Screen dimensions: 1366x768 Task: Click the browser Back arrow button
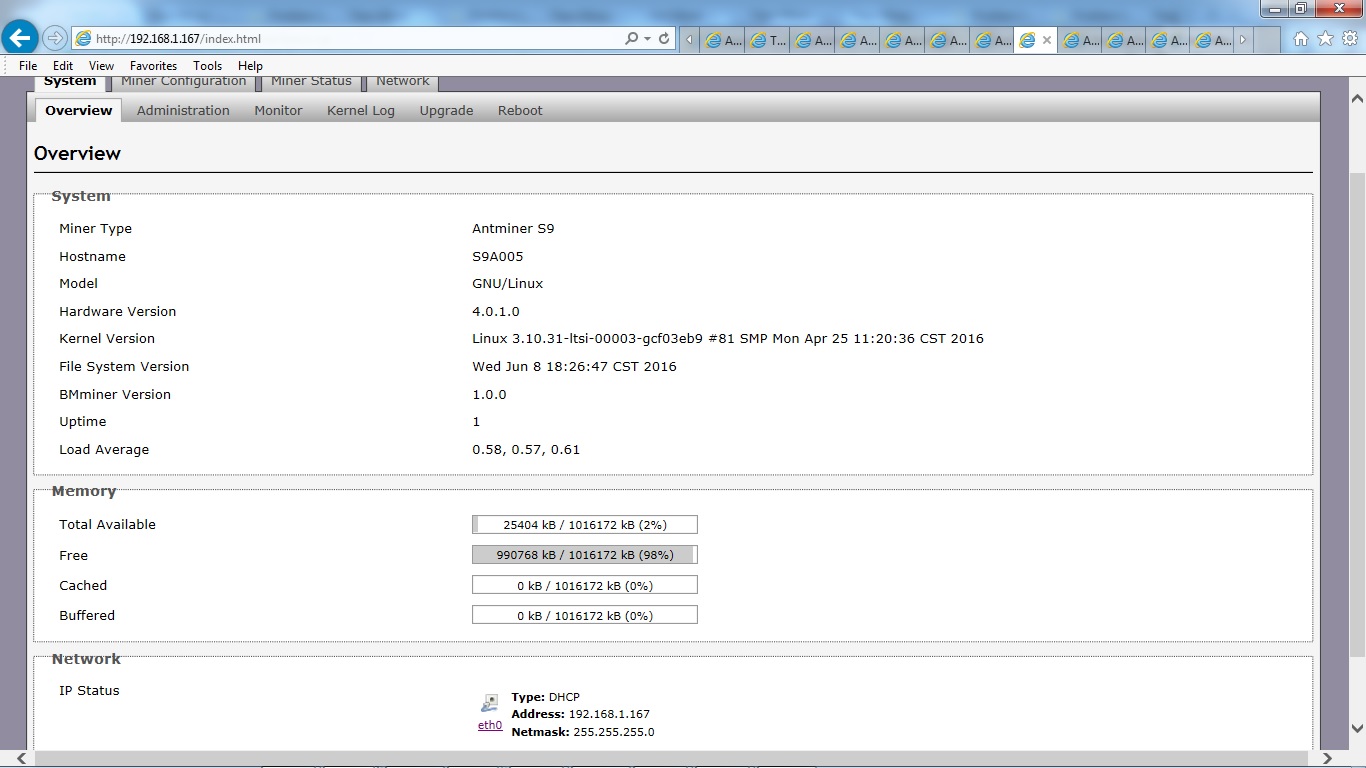(x=20, y=38)
